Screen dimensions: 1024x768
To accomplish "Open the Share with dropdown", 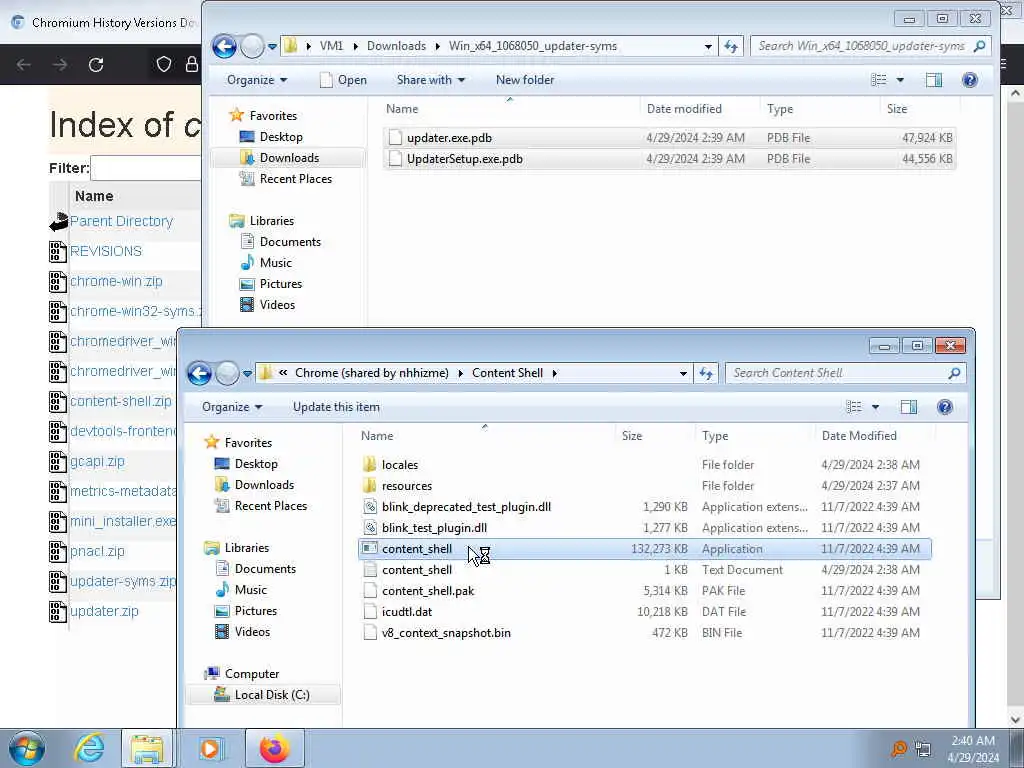I will click(x=430, y=80).
